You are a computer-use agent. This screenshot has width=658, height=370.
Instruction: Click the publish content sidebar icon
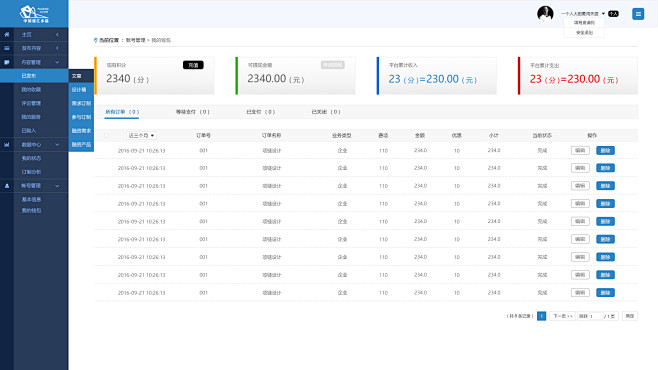point(7,48)
